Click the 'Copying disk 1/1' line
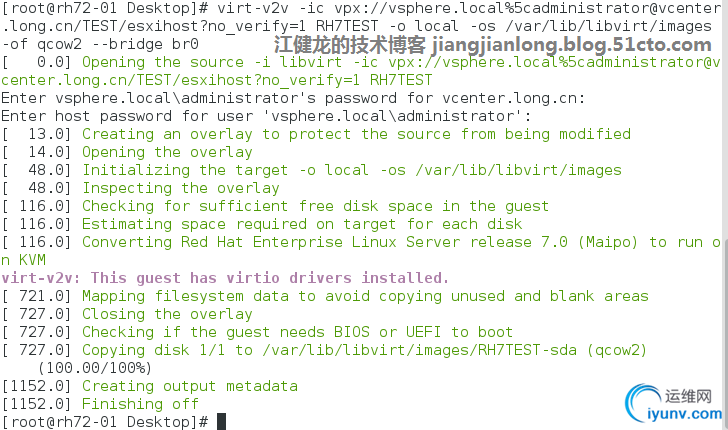728x430 pixels. point(364,350)
